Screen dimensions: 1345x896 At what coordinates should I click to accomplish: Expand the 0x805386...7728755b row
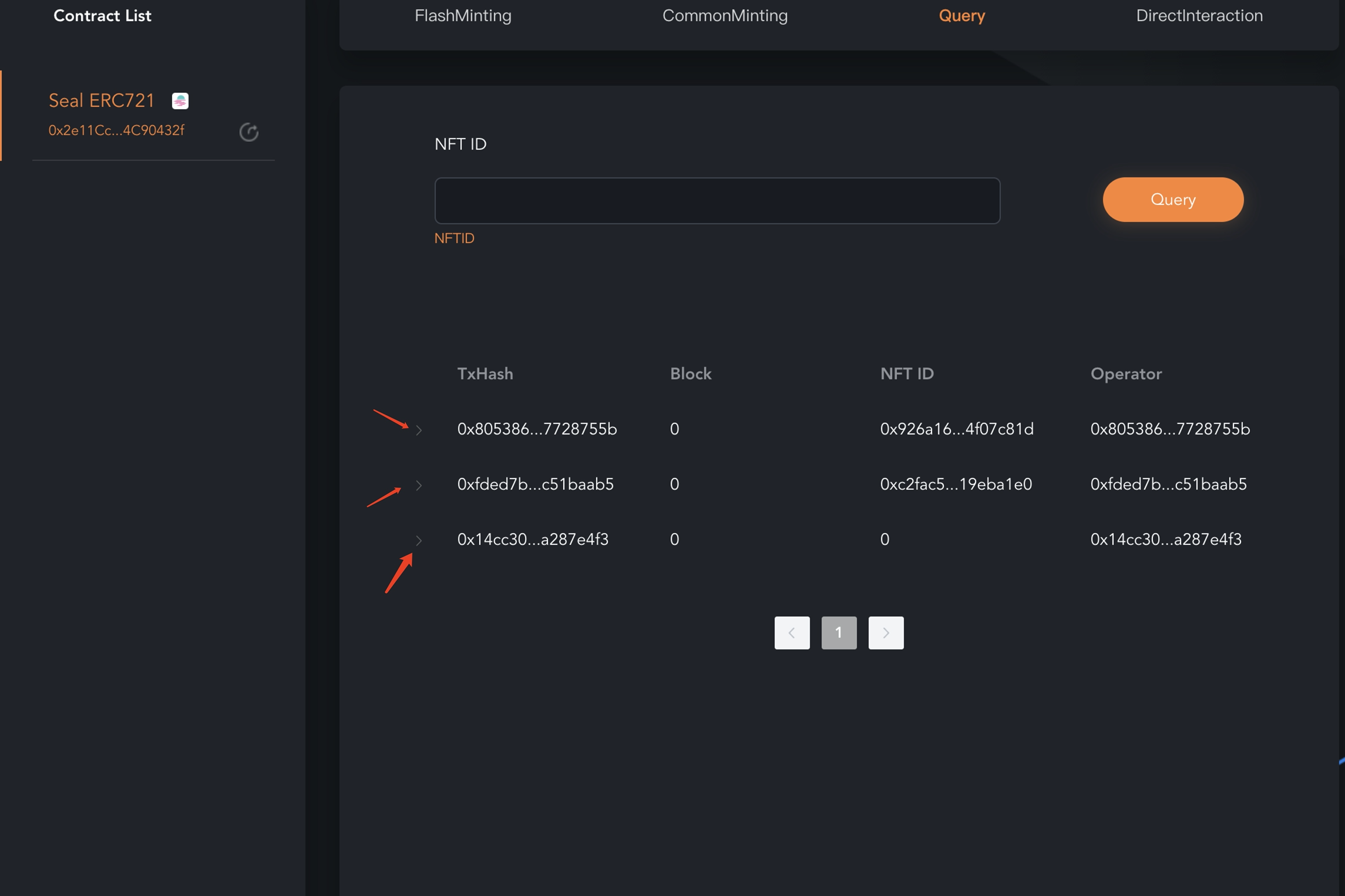419,430
